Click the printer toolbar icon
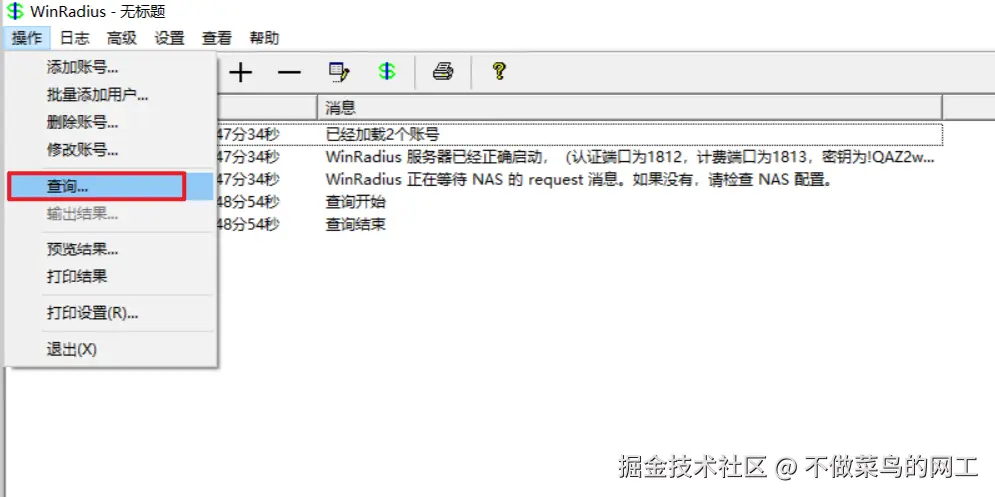This screenshot has height=497, width=995. [x=443, y=72]
